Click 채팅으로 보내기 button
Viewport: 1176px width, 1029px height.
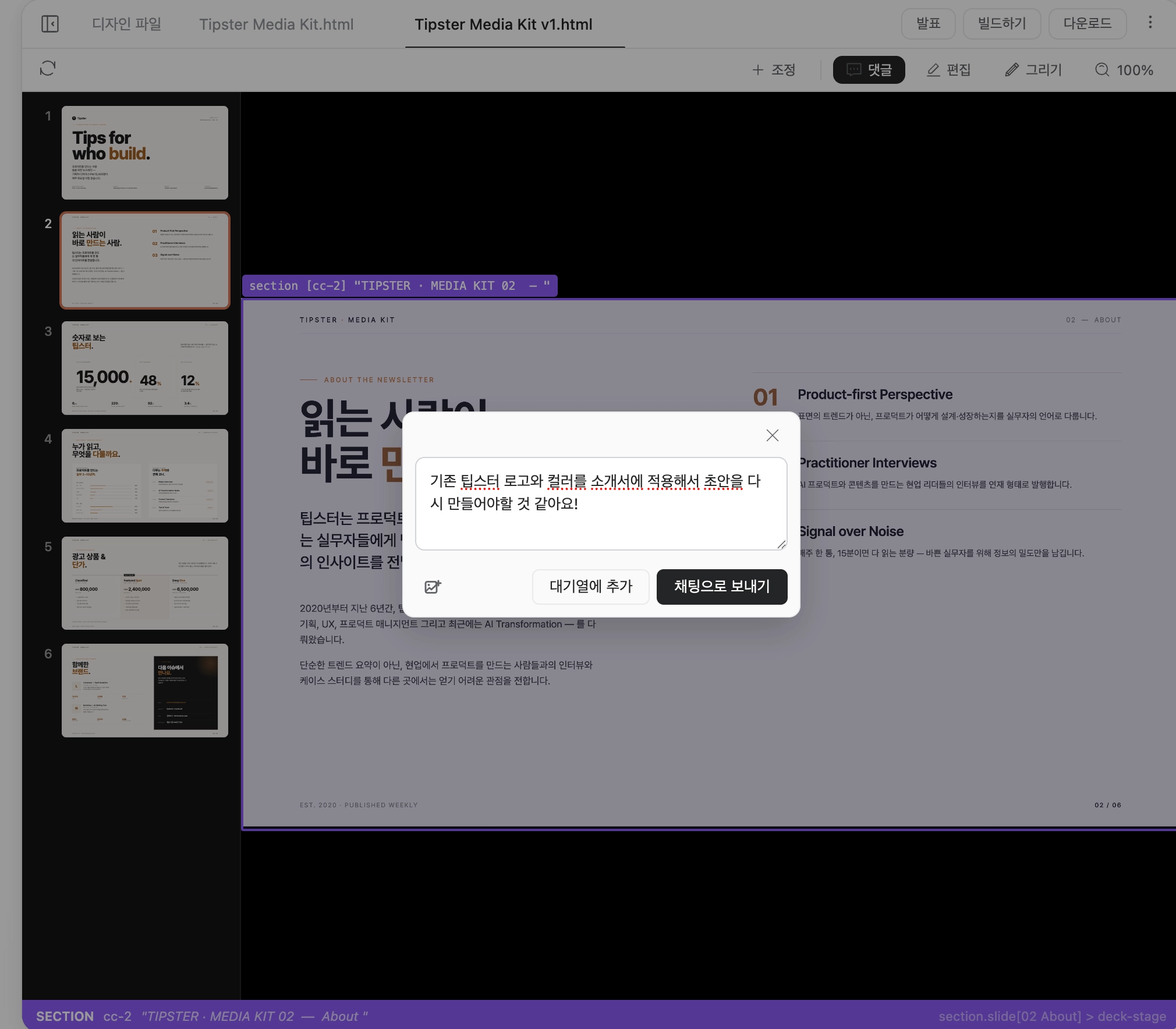[x=722, y=587]
